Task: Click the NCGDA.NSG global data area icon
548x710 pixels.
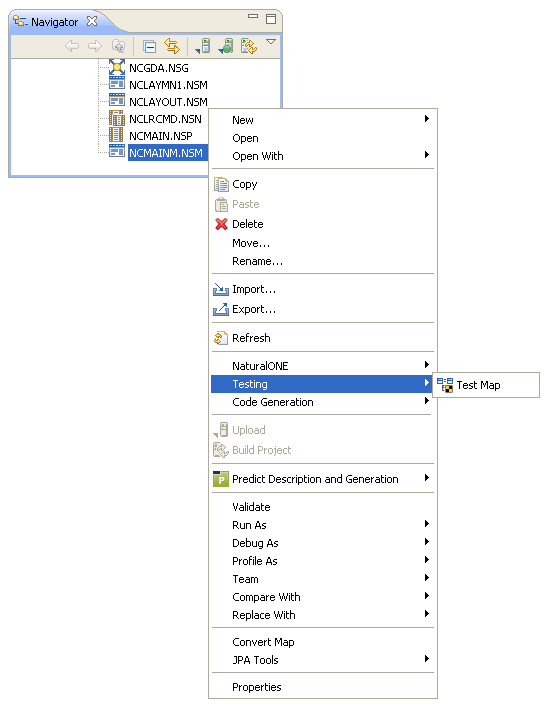Action: coord(117,67)
